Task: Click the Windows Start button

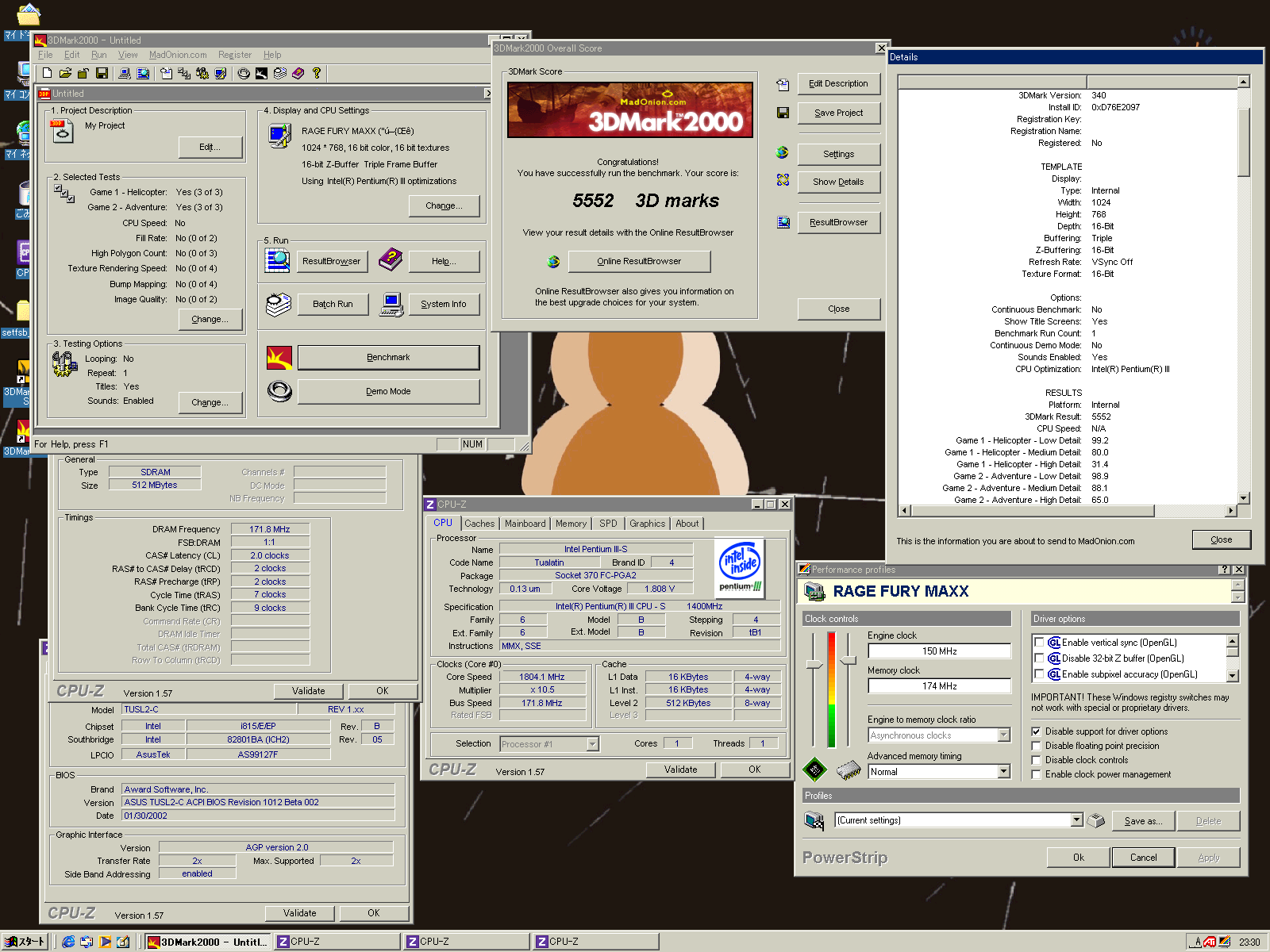Action: [26, 942]
